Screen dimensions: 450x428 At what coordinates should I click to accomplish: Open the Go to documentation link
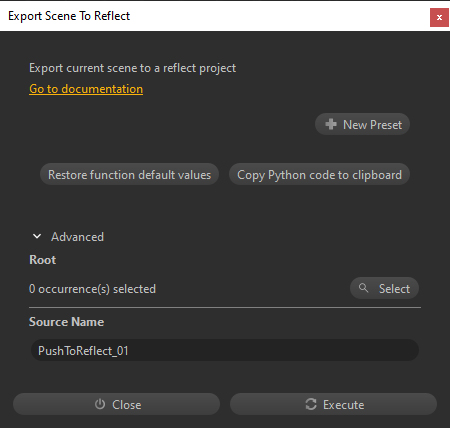[x=86, y=89]
